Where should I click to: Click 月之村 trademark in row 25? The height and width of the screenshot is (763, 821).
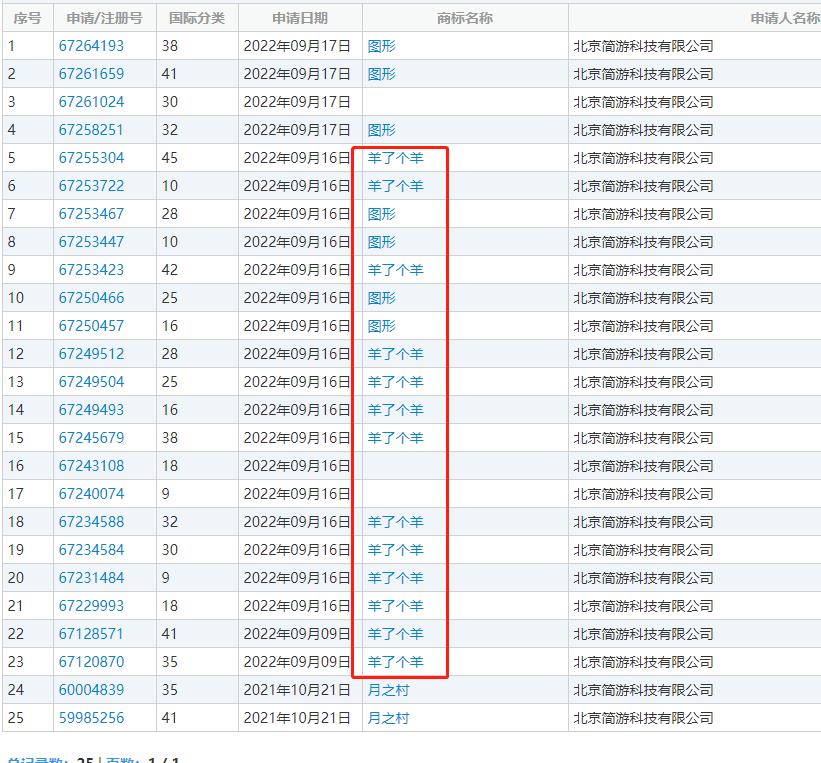[388, 718]
